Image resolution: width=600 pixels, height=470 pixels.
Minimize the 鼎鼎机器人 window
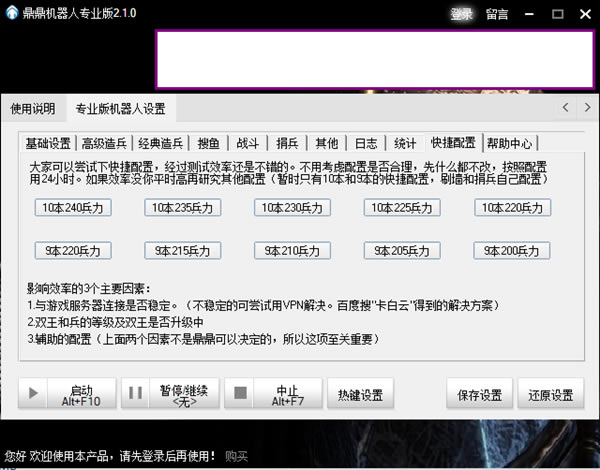point(530,14)
